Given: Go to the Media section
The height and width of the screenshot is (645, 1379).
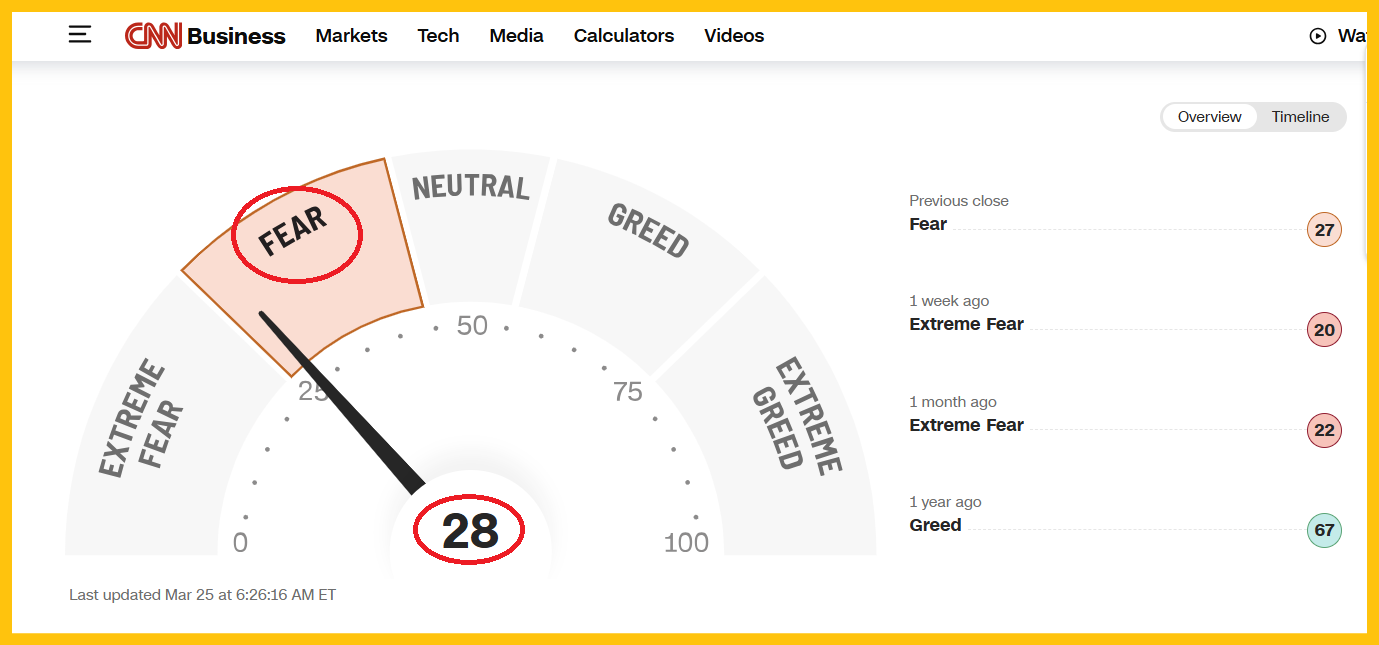Looking at the screenshot, I should (516, 36).
